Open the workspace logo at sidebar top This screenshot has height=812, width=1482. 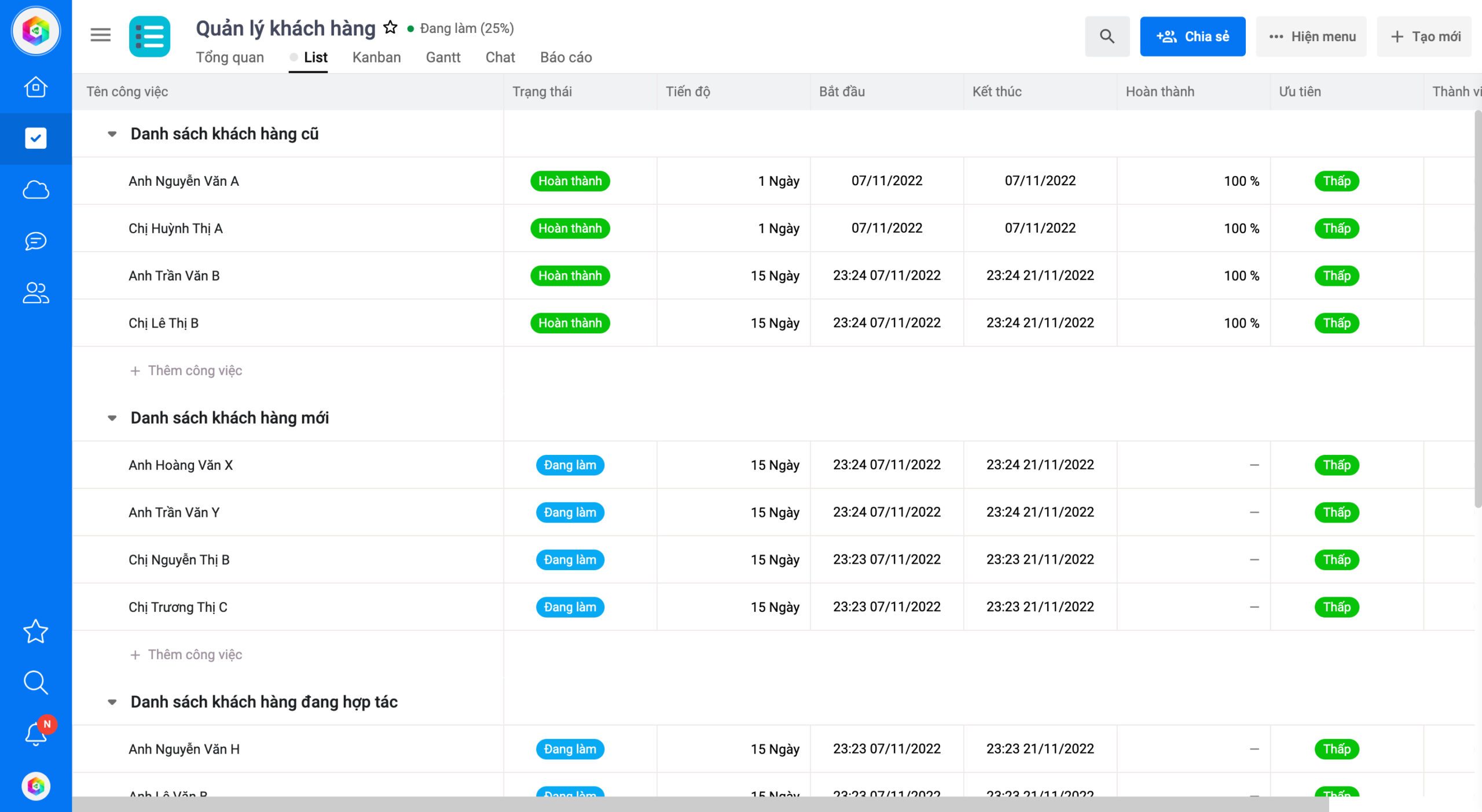coord(36,31)
